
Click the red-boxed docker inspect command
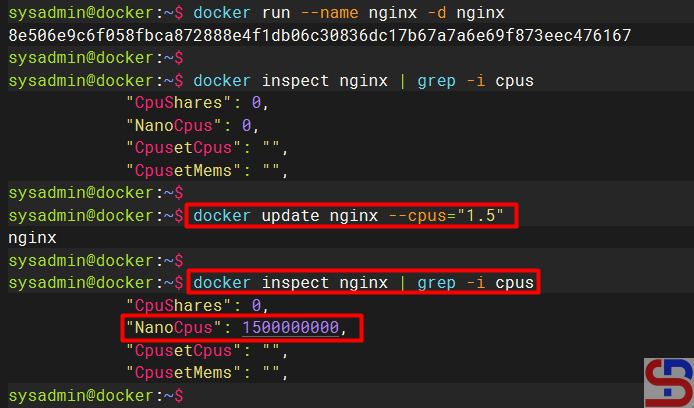click(x=363, y=283)
